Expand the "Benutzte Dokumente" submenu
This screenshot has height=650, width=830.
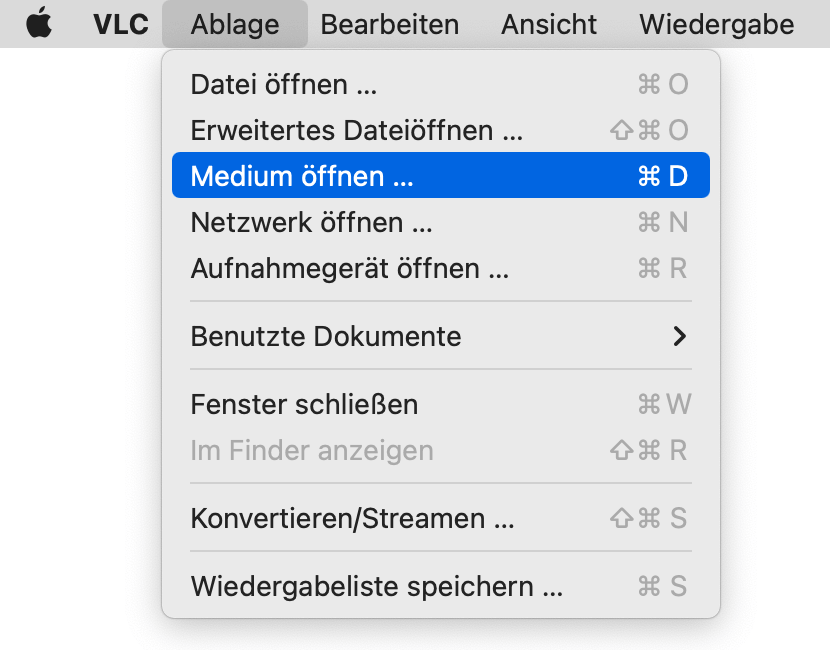pyautogui.click(x=325, y=336)
